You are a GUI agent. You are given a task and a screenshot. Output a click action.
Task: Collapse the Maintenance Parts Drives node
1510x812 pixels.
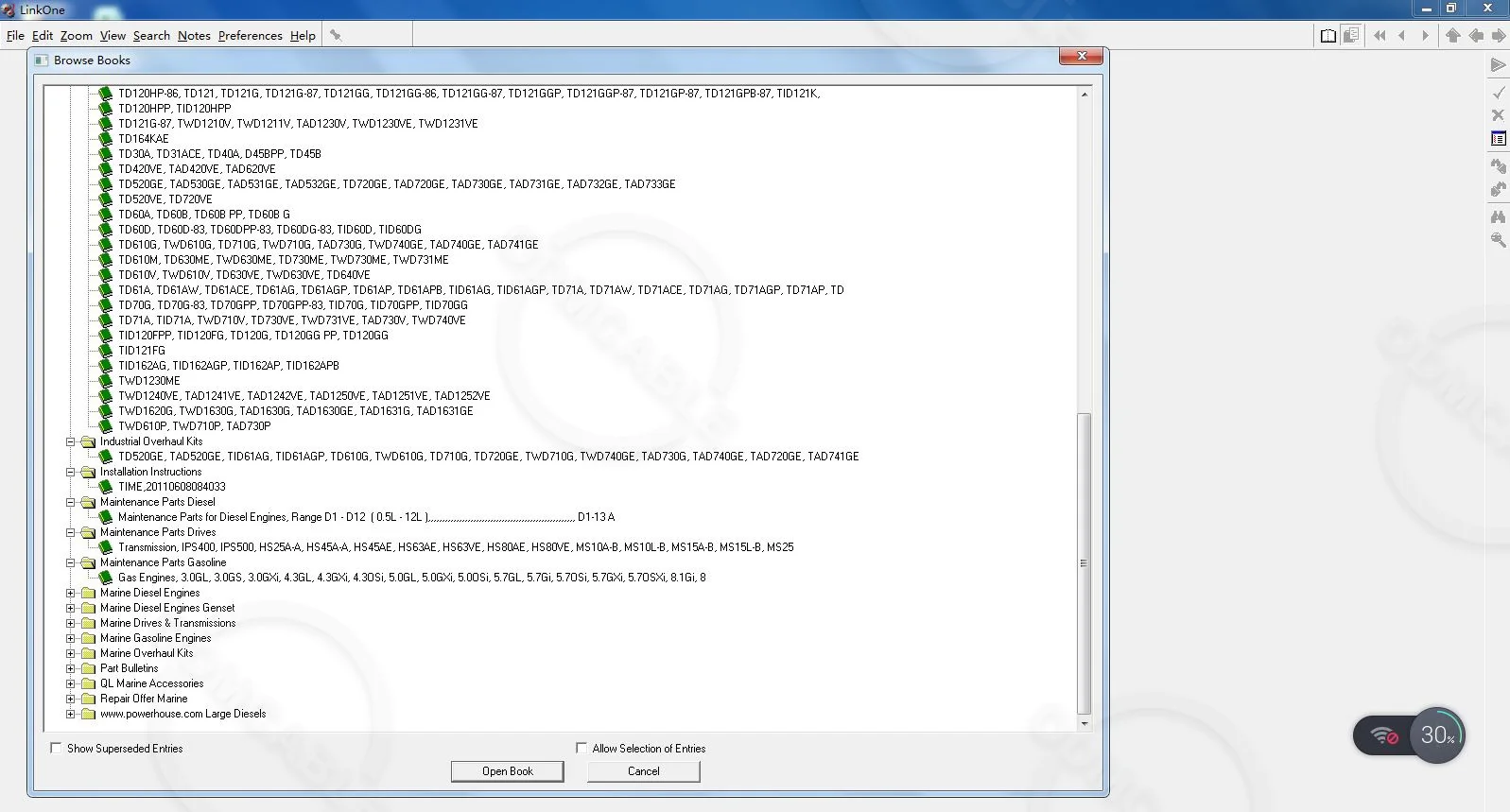point(70,532)
